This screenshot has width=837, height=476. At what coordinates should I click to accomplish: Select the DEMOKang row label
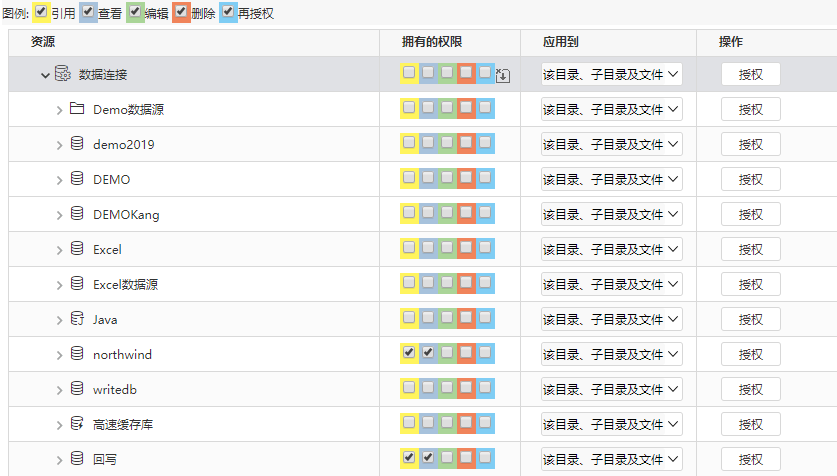[x=126, y=215]
